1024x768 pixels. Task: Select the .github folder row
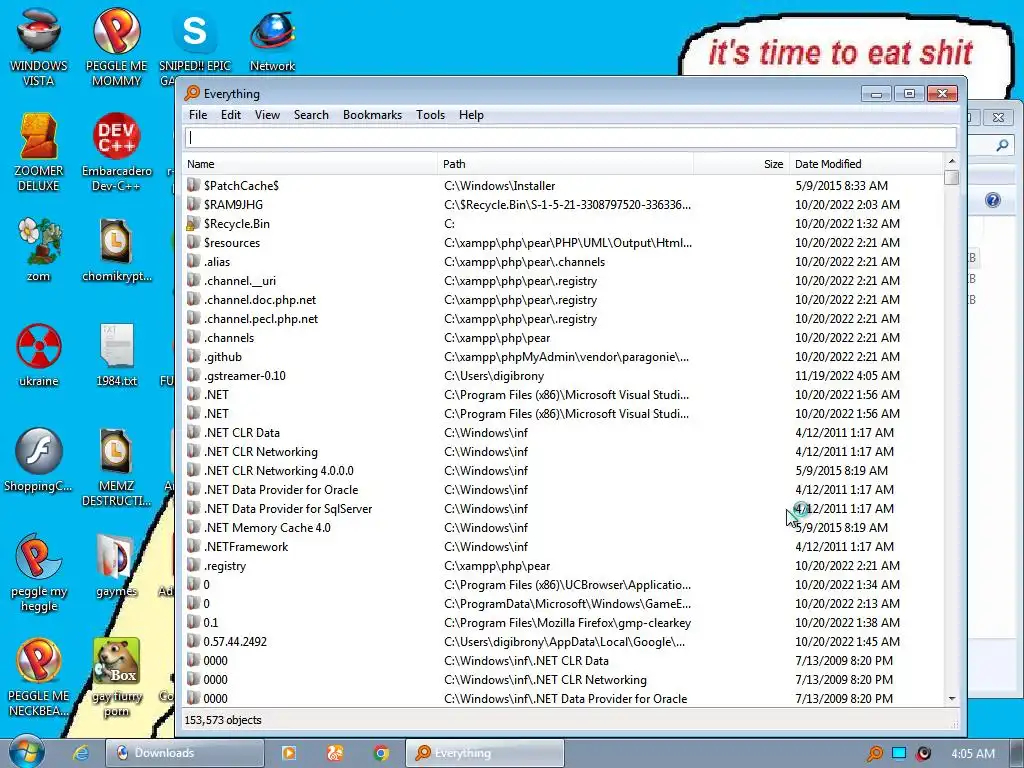[x=564, y=357]
